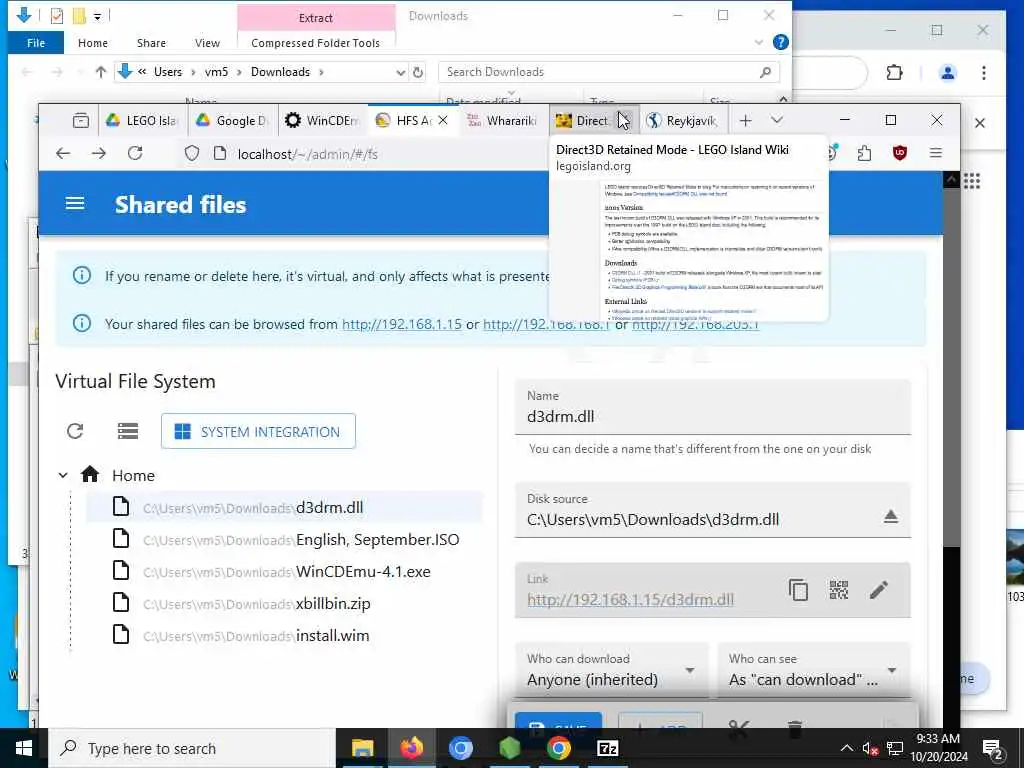
Task: Click the file icon next to install.wim
Action: coord(121,635)
